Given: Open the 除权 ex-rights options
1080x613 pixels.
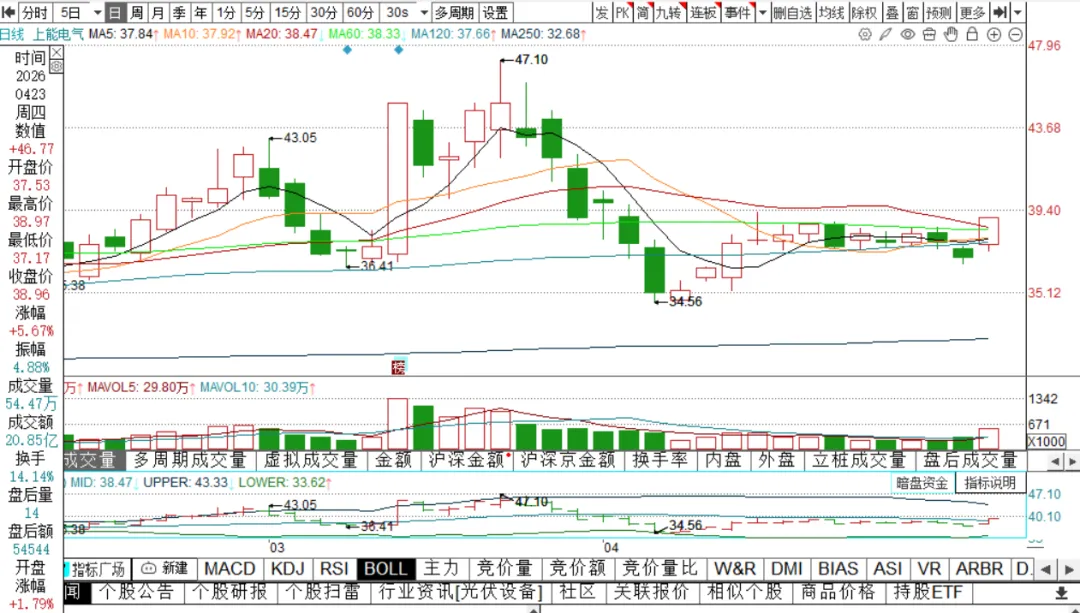Looking at the screenshot, I should pyautogui.click(x=864, y=12).
